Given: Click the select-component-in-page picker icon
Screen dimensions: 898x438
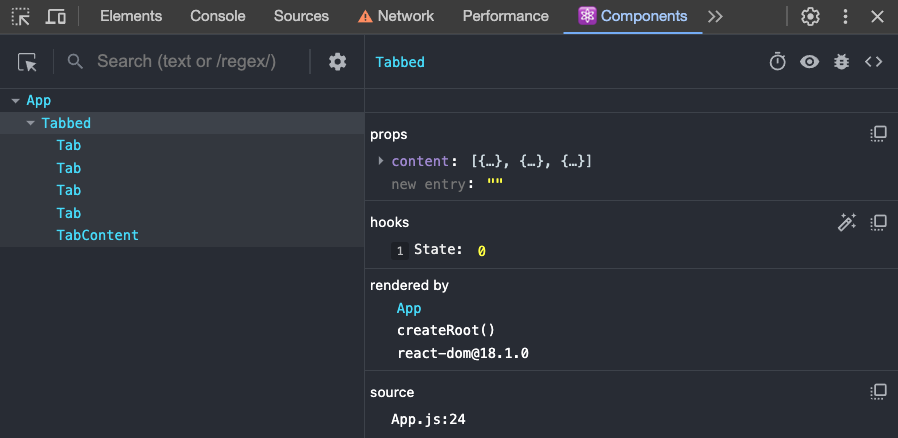Looking at the screenshot, I should 27,62.
